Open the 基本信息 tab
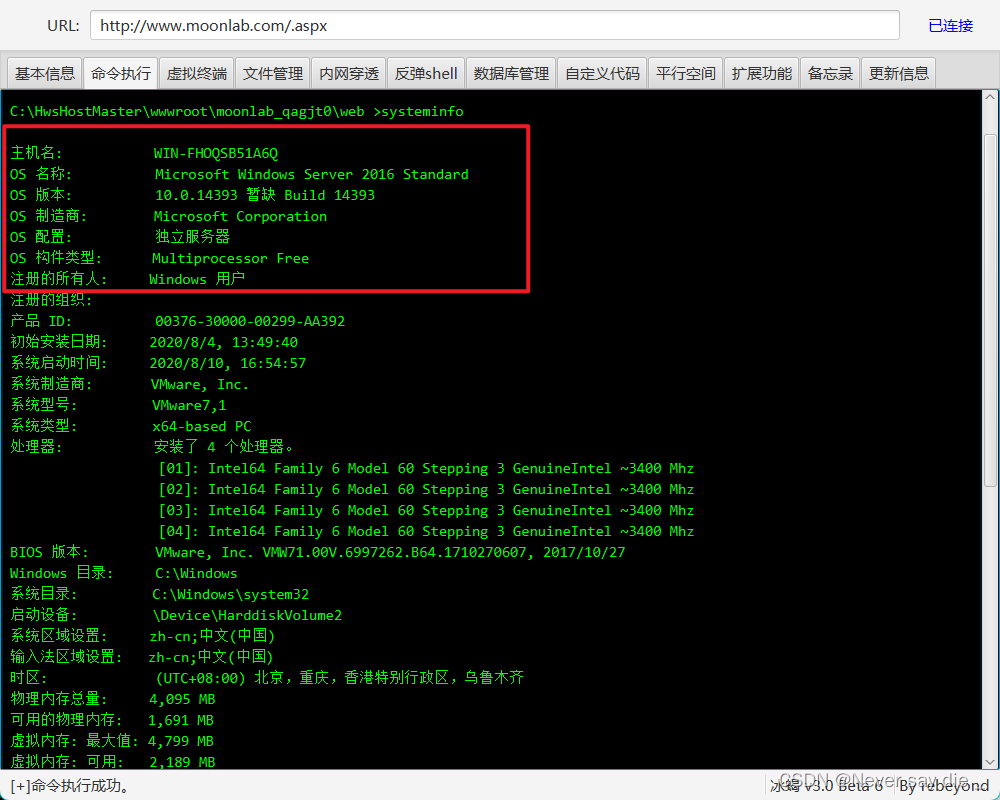Image resolution: width=1000 pixels, height=800 pixels. click(45, 73)
